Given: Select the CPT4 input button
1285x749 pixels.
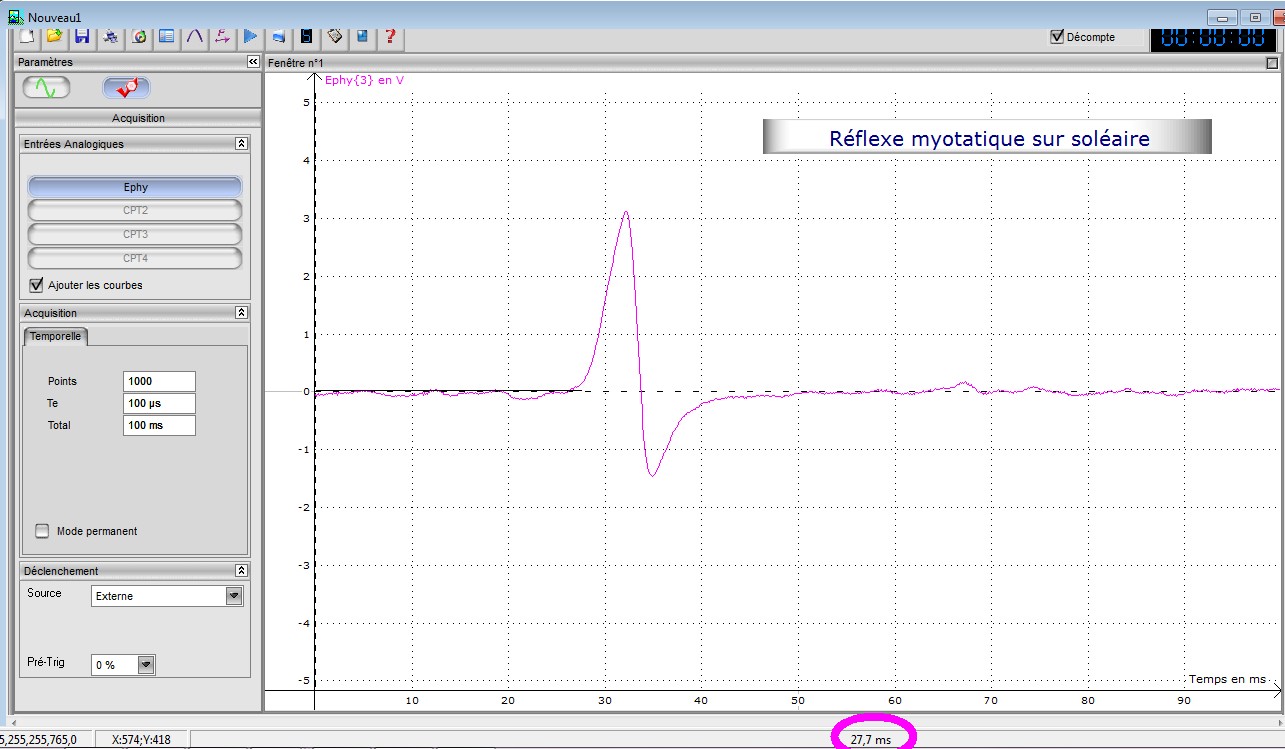Looking at the screenshot, I should tap(135, 258).
